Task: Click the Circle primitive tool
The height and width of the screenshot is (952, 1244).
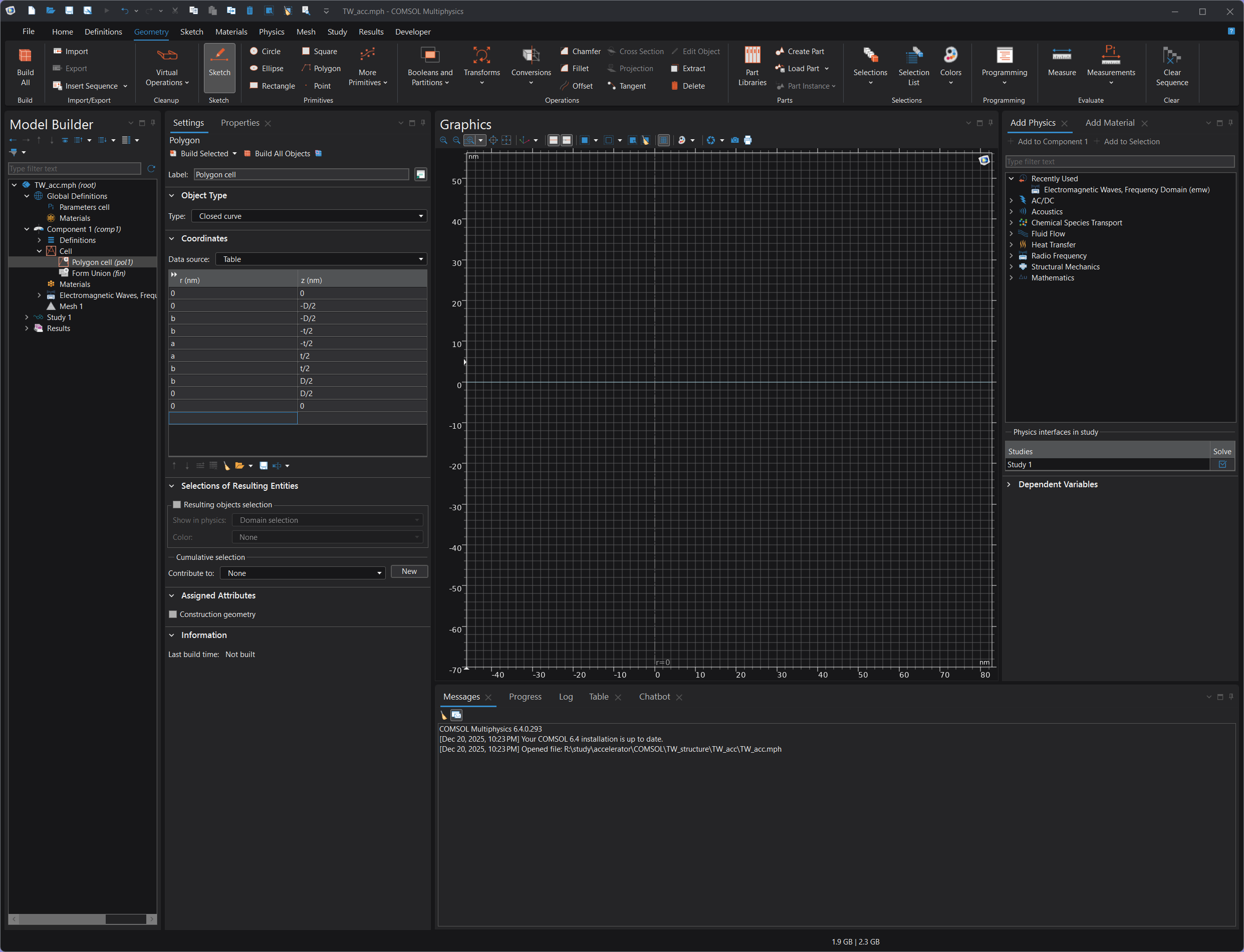Action: click(265, 51)
